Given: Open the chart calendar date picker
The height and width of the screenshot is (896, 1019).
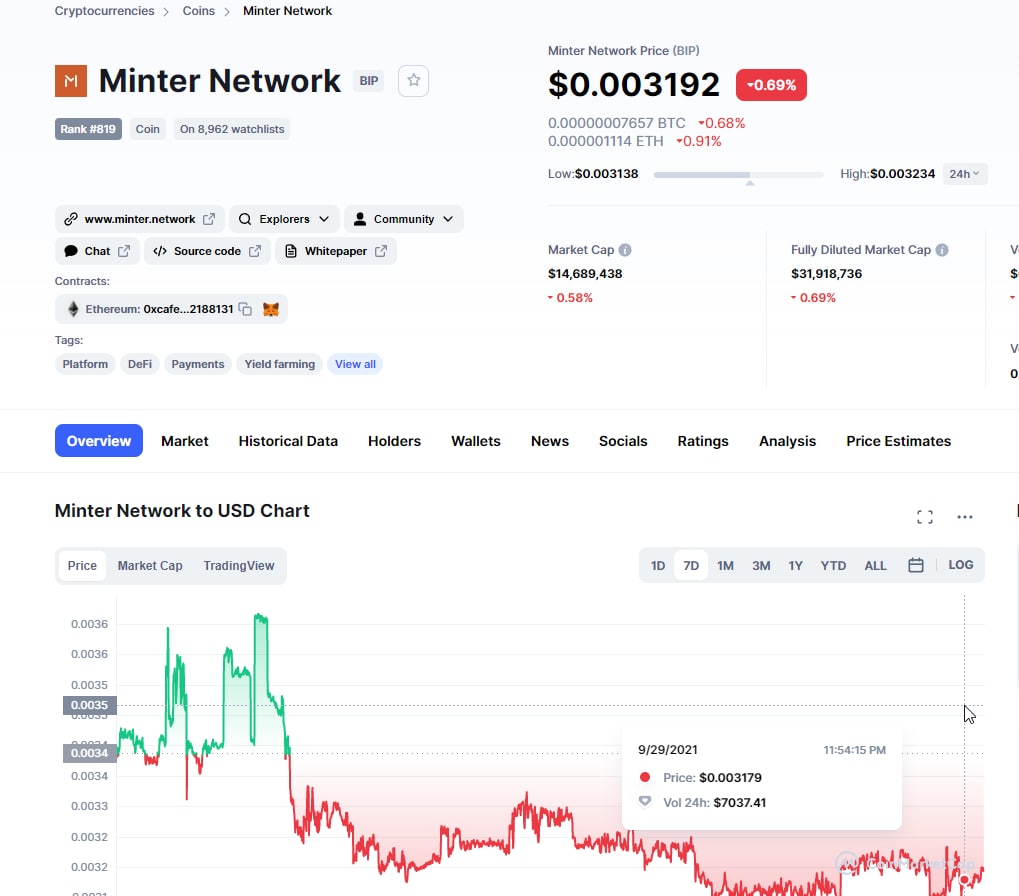Looking at the screenshot, I should pos(916,565).
